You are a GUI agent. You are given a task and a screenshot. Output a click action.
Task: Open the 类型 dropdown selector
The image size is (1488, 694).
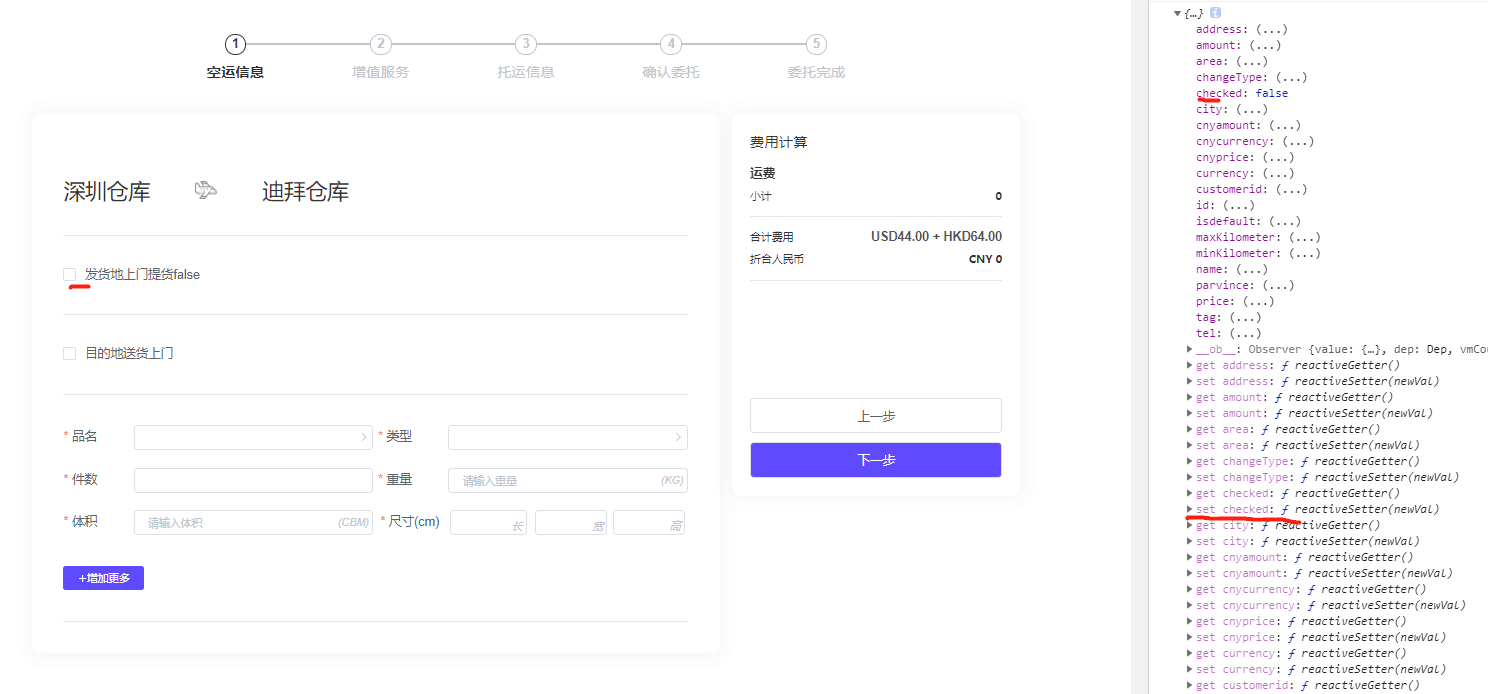566,437
